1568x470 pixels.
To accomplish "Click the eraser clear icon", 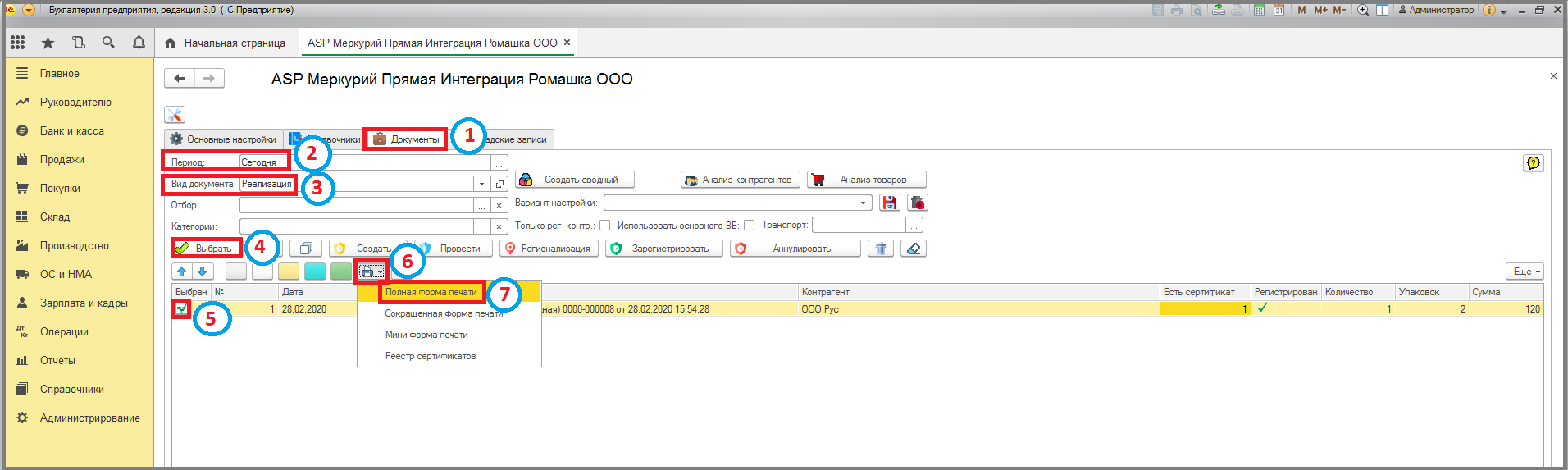I will (914, 249).
